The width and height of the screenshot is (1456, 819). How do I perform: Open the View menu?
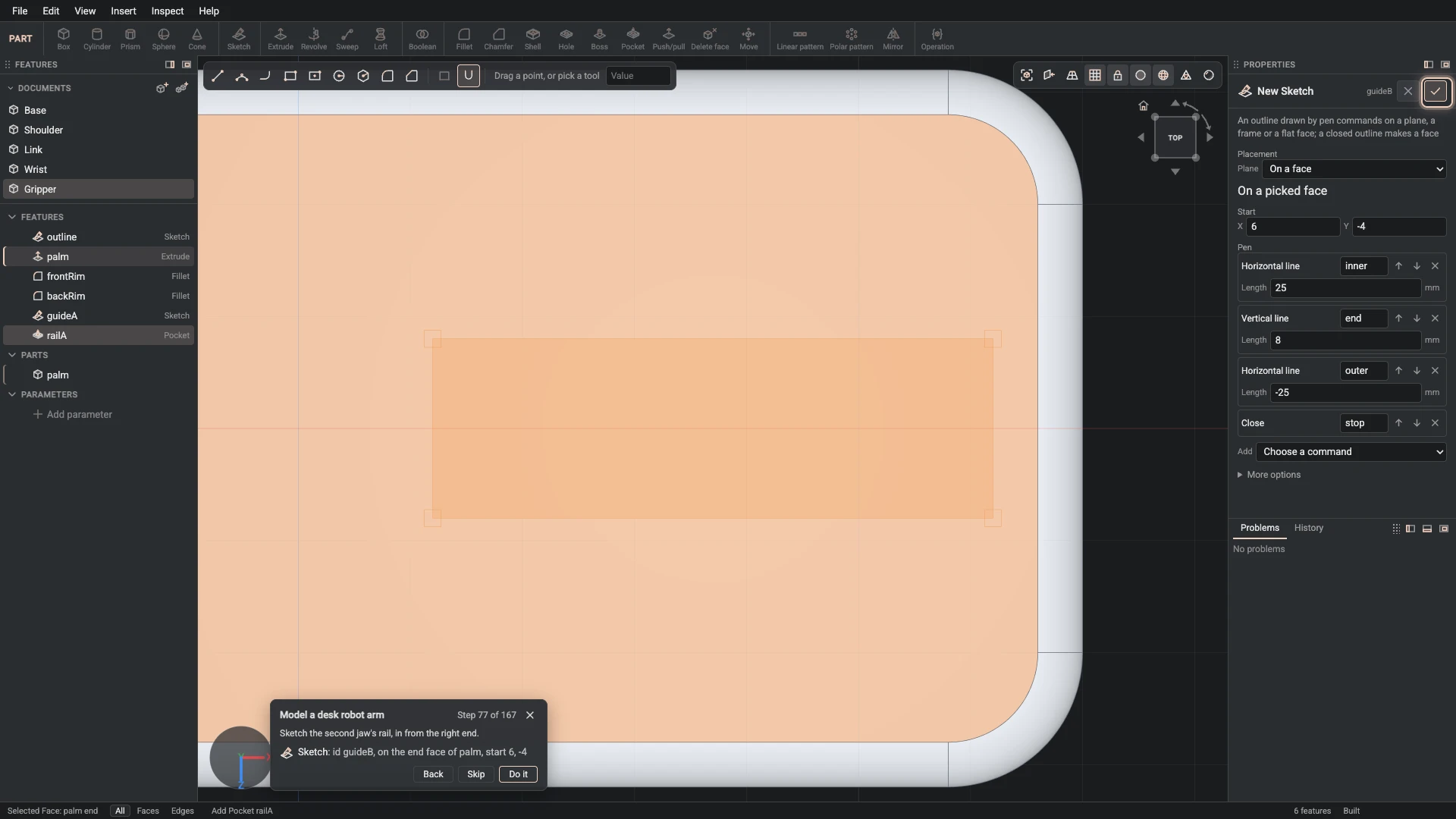pyautogui.click(x=85, y=11)
